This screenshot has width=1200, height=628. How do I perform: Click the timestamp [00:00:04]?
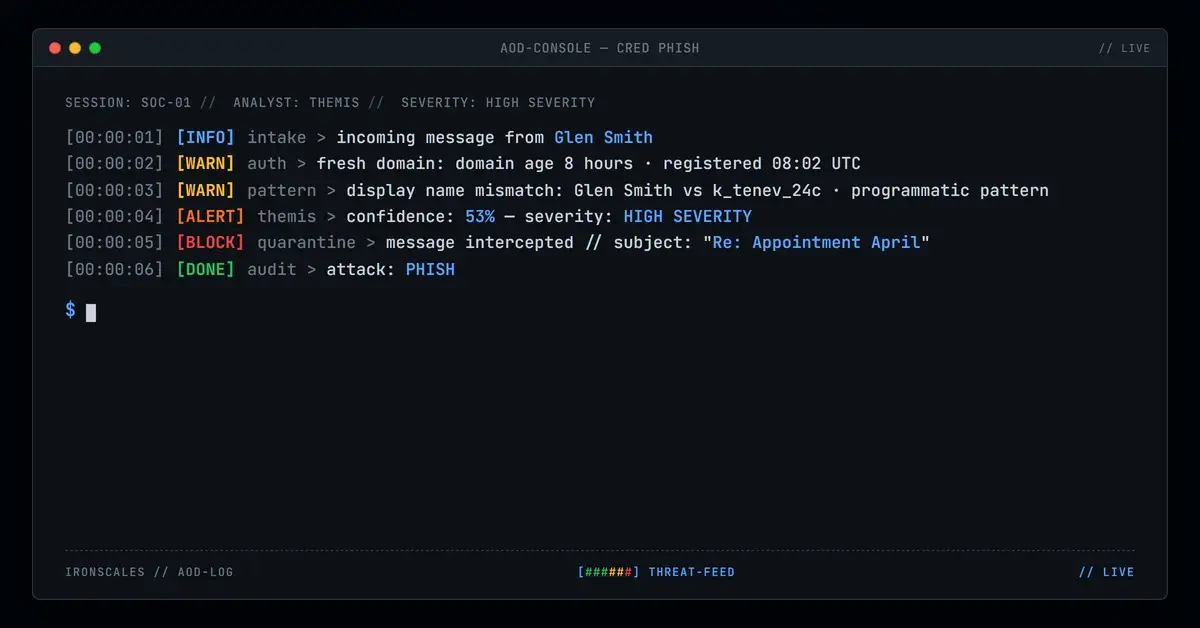pos(114,216)
